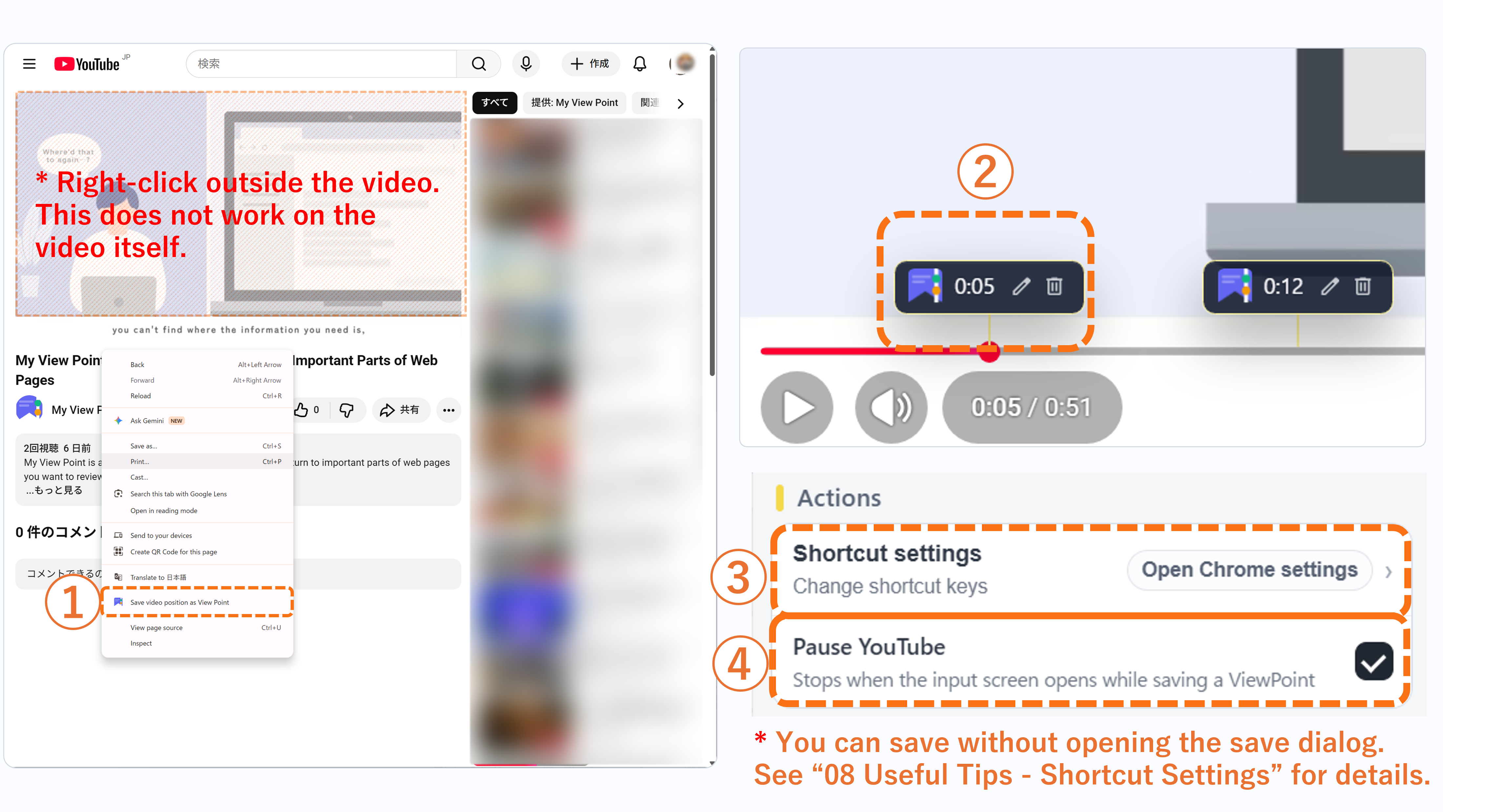Select Open in reading mode
Viewport: 1506px width, 812px height.
coord(198,510)
